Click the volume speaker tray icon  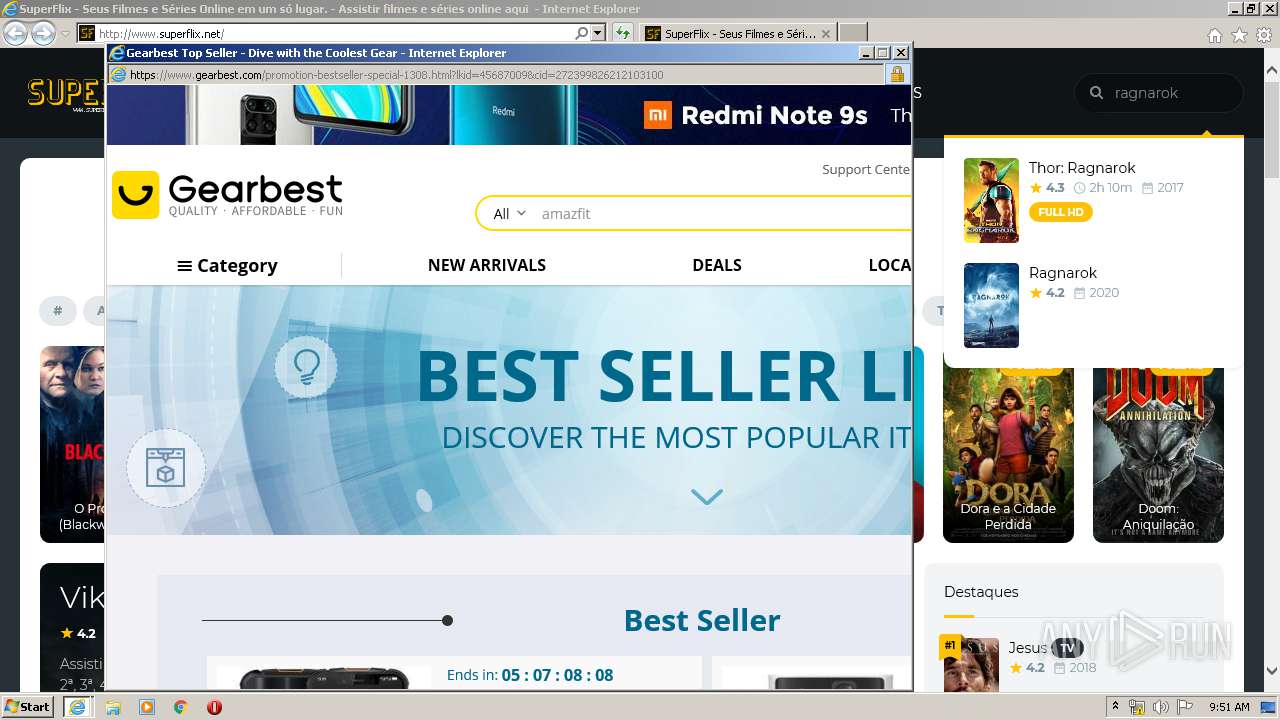pos(1161,707)
